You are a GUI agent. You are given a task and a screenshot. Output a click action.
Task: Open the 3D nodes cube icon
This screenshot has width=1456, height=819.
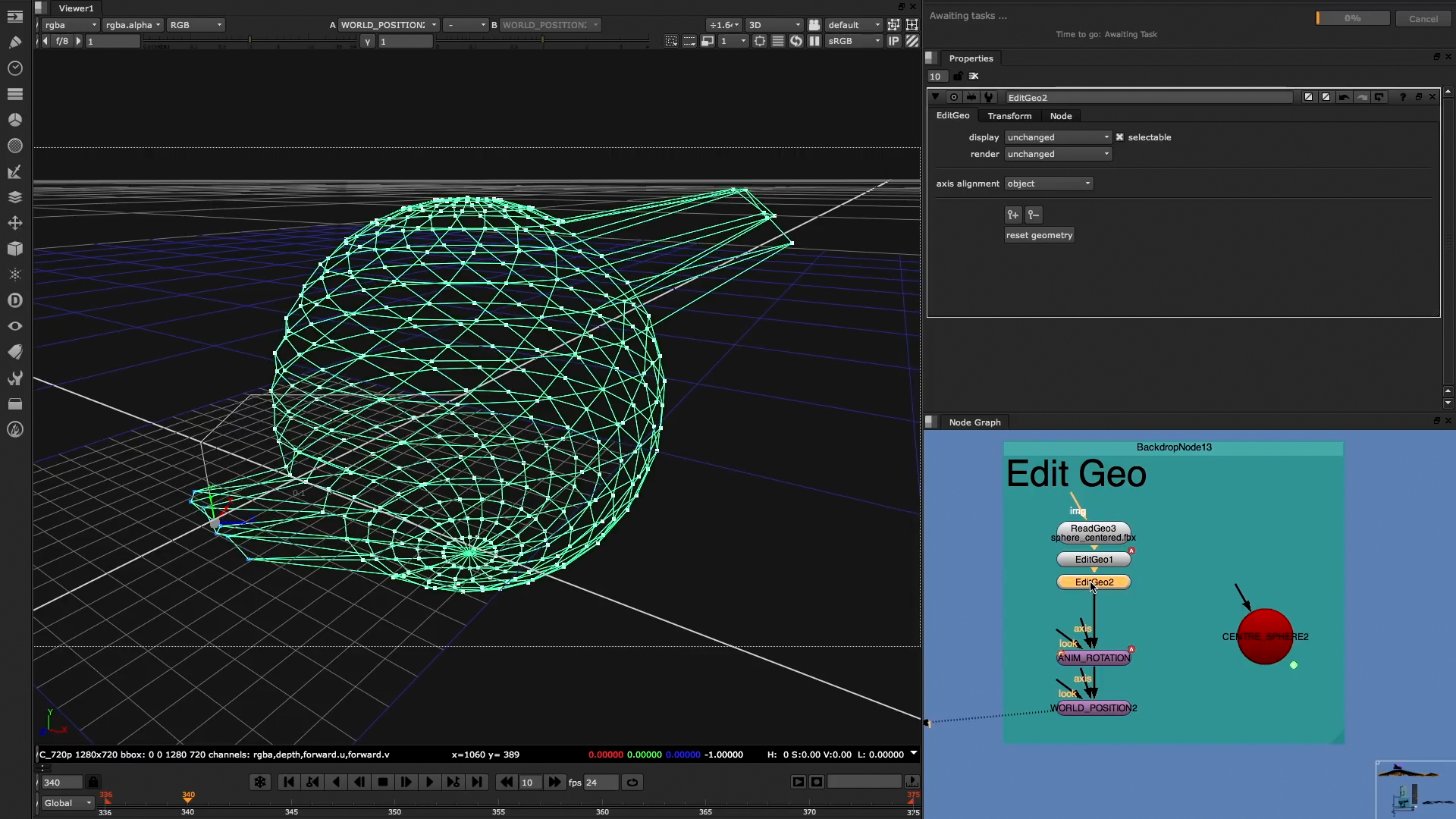[x=15, y=249]
